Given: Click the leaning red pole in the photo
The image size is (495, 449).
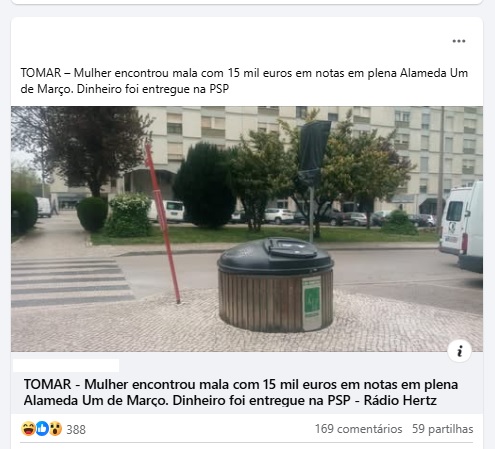Looking at the screenshot, I should pos(162,220).
